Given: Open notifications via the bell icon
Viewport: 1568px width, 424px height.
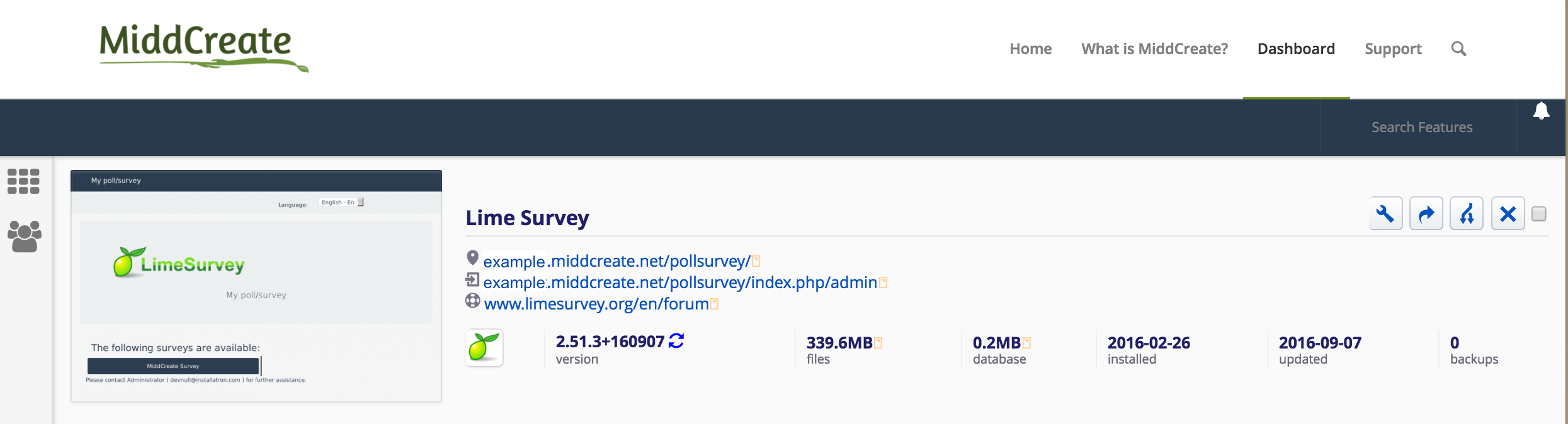Looking at the screenshot, I should coord(1541,111).
